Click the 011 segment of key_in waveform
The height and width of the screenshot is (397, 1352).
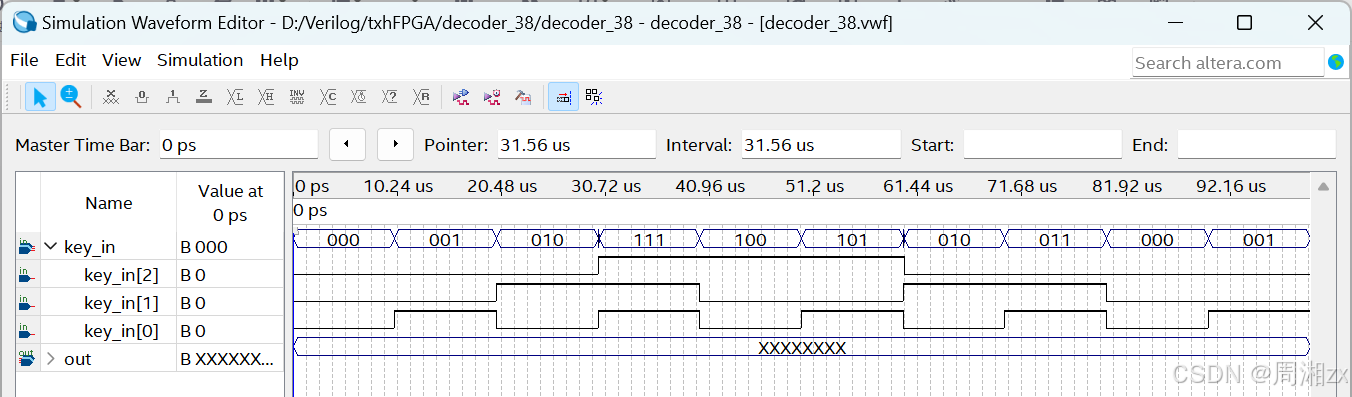tap(1055, 239)
